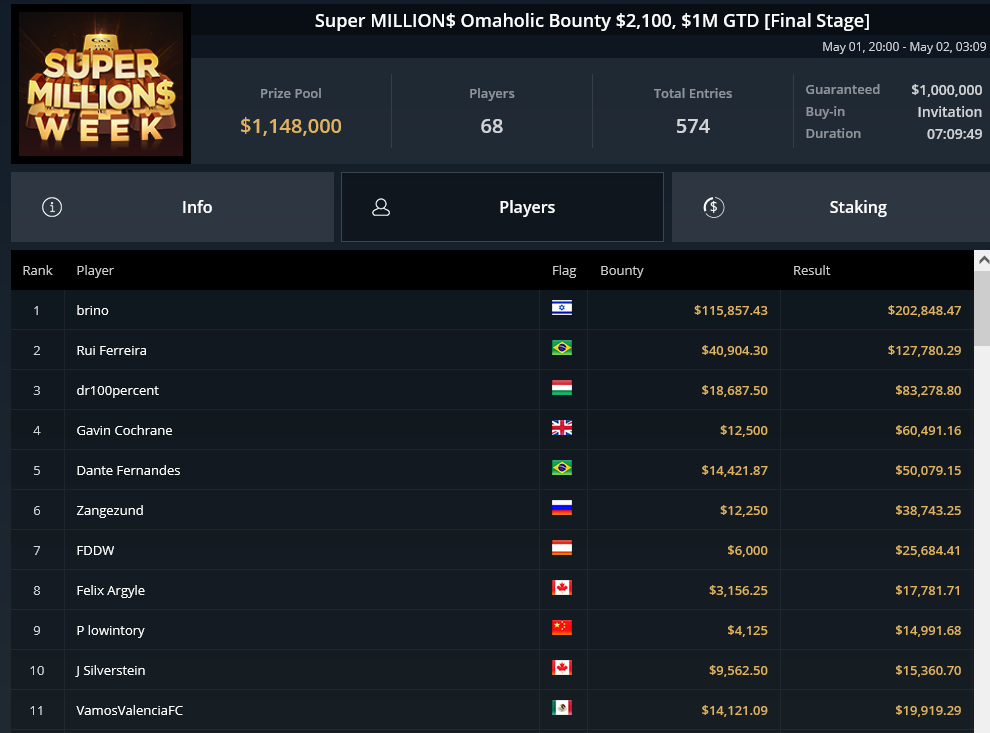Click VamosValenciaFC's result $19,919.29
This screenshot has width=990, height=733.
click(928, 710)
